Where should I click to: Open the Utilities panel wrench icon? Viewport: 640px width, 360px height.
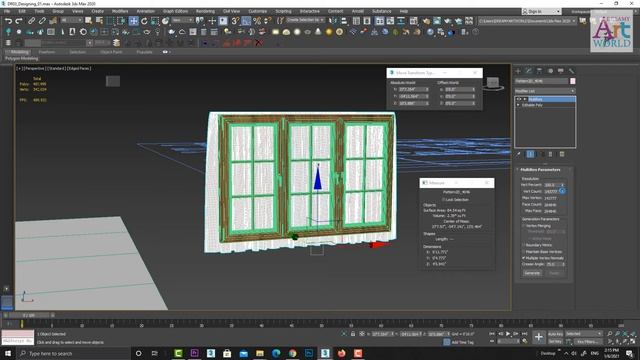571,71
